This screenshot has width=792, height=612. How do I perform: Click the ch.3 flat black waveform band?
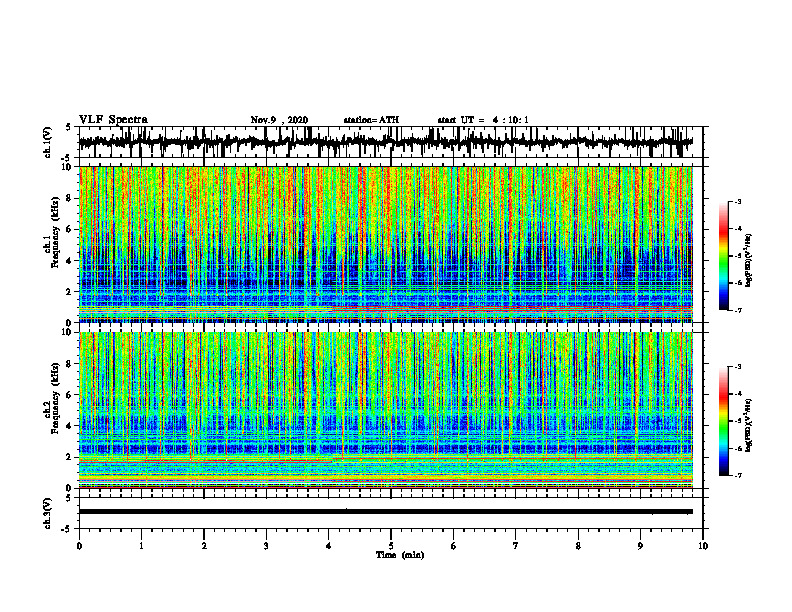386,512
